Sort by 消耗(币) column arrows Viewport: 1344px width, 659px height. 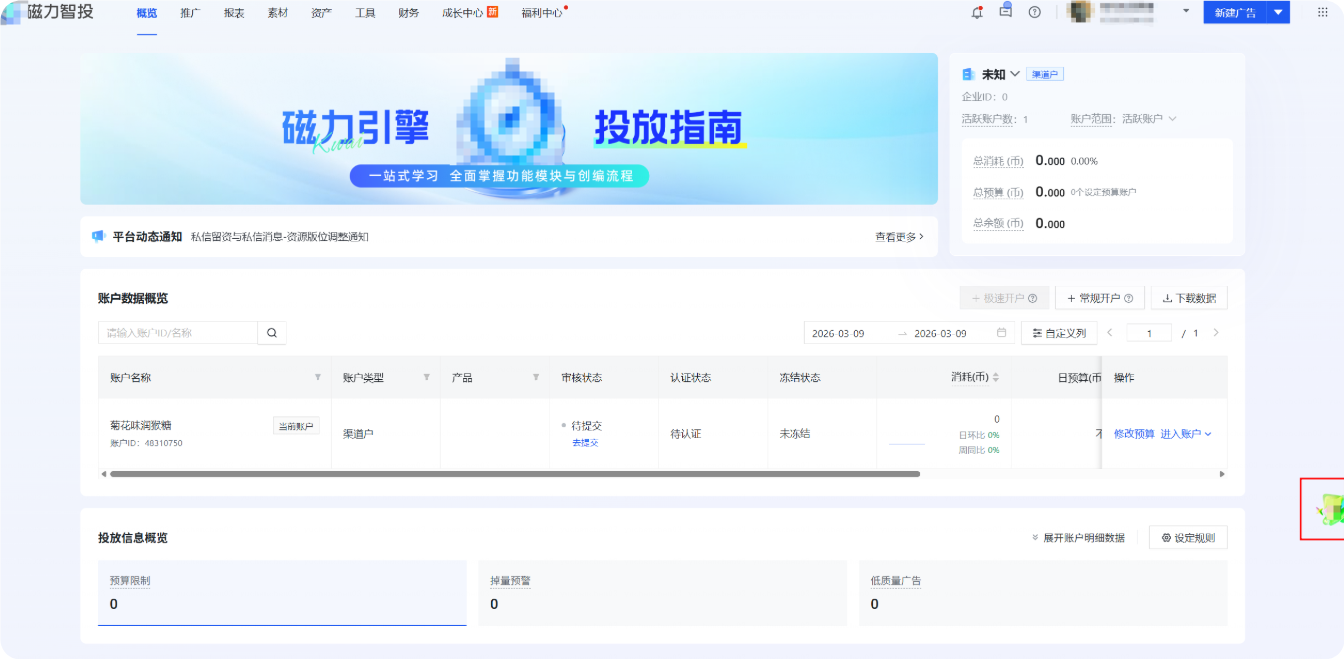point(995,378)
